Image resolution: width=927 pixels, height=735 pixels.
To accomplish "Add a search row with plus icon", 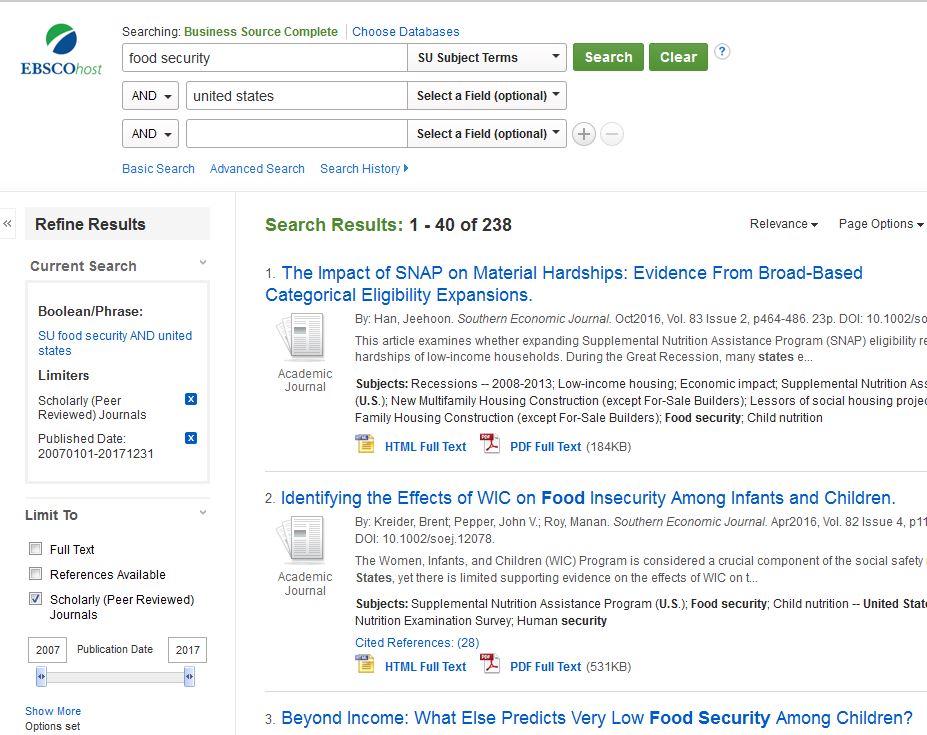I will [584, 134].
